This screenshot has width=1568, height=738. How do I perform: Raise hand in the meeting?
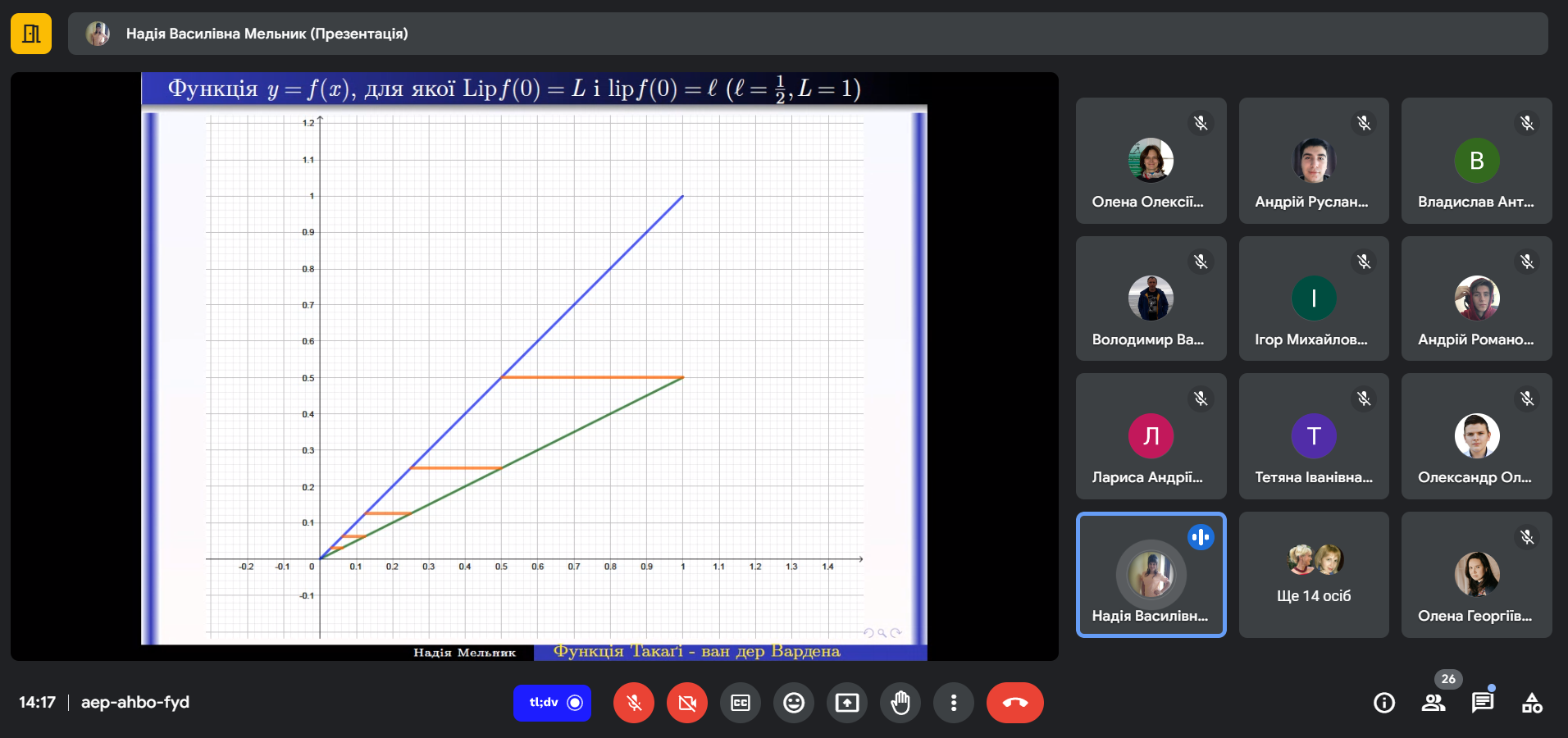[900, 703]
